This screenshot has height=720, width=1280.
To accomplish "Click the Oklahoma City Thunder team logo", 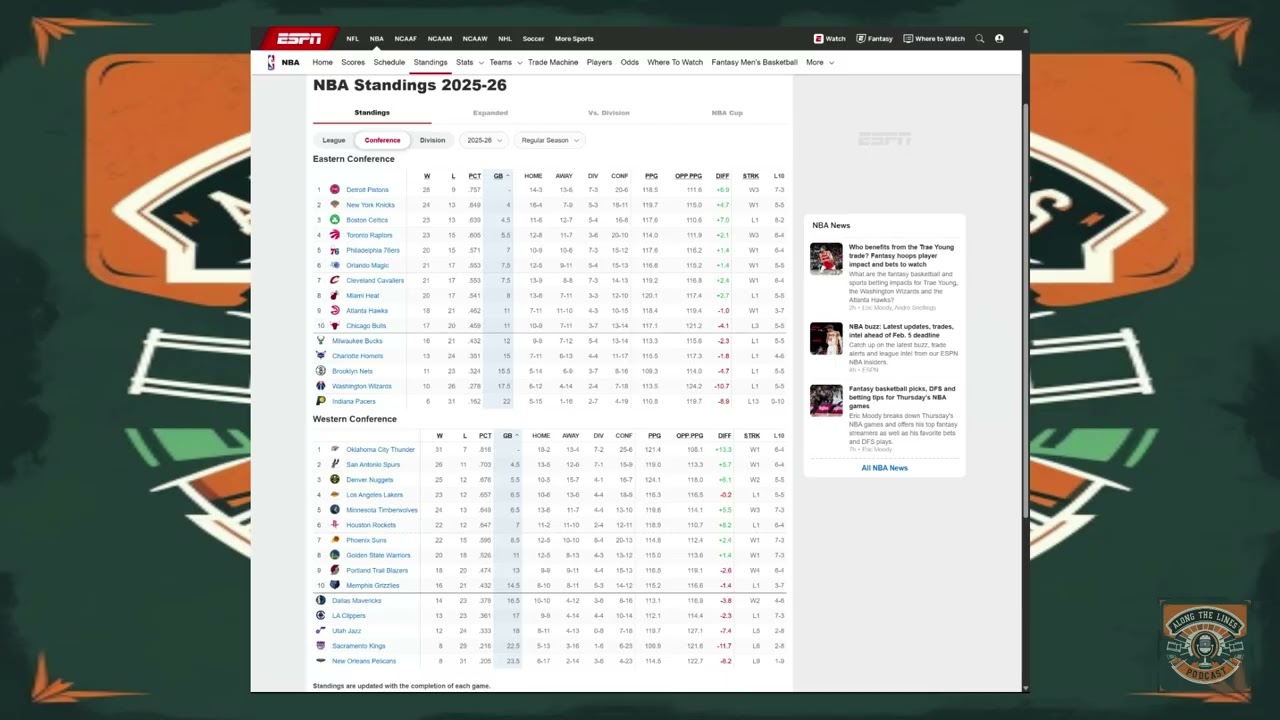I will 335,450.
